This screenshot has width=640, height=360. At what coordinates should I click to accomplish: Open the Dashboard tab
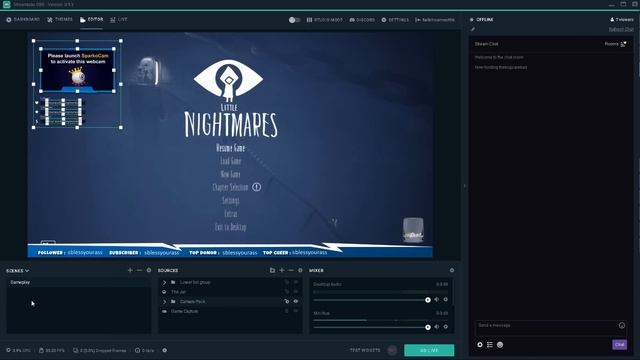click(23, 20)
